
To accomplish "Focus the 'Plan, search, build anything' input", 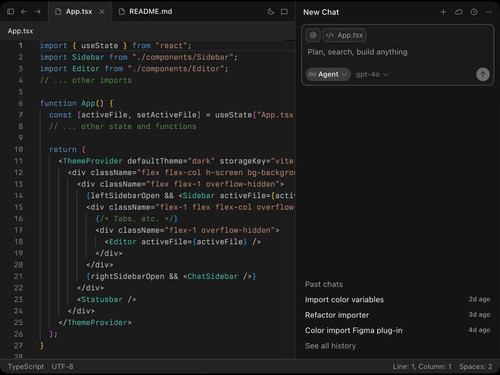I will tap(357, 52).
